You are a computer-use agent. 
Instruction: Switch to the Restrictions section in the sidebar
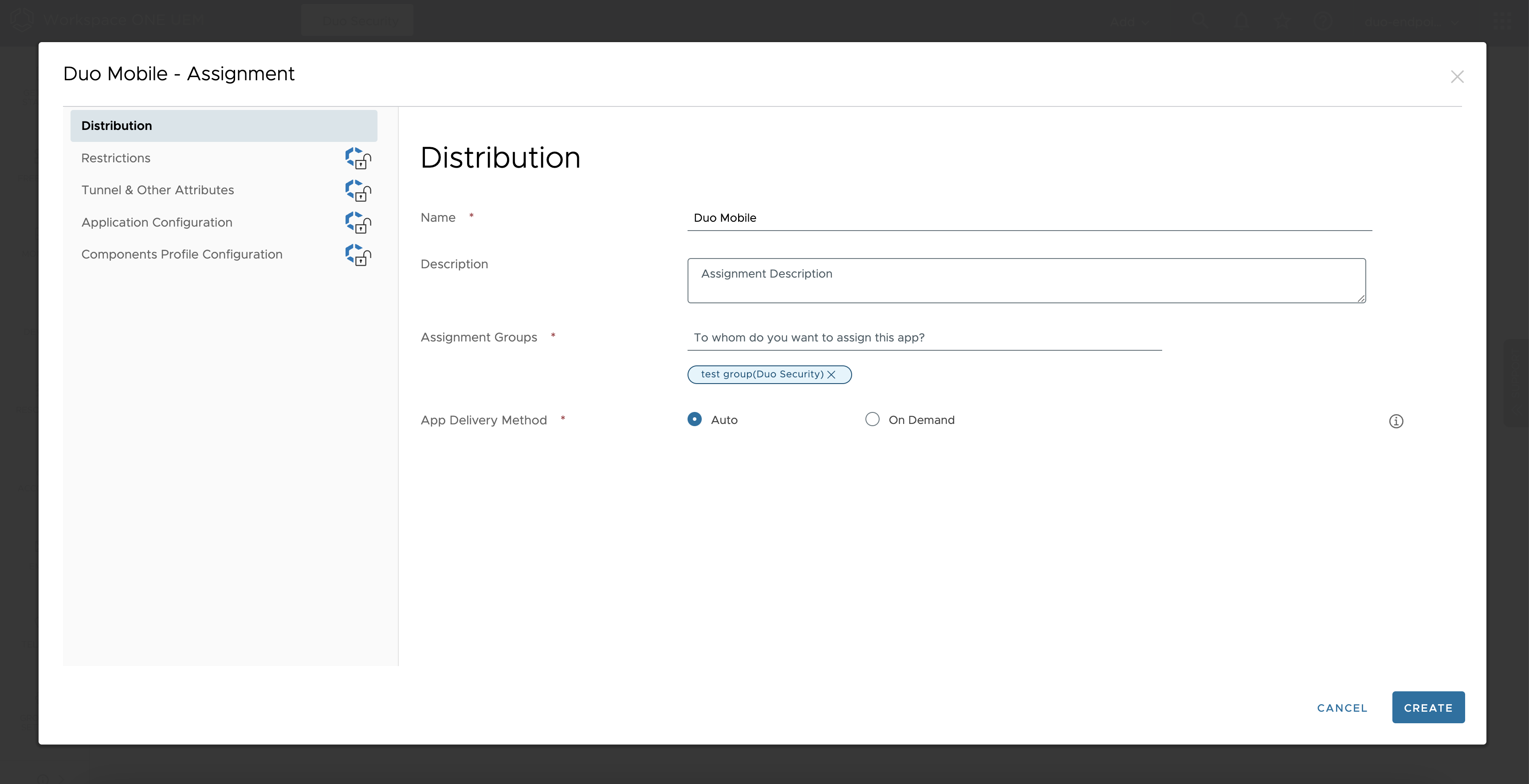116,158
